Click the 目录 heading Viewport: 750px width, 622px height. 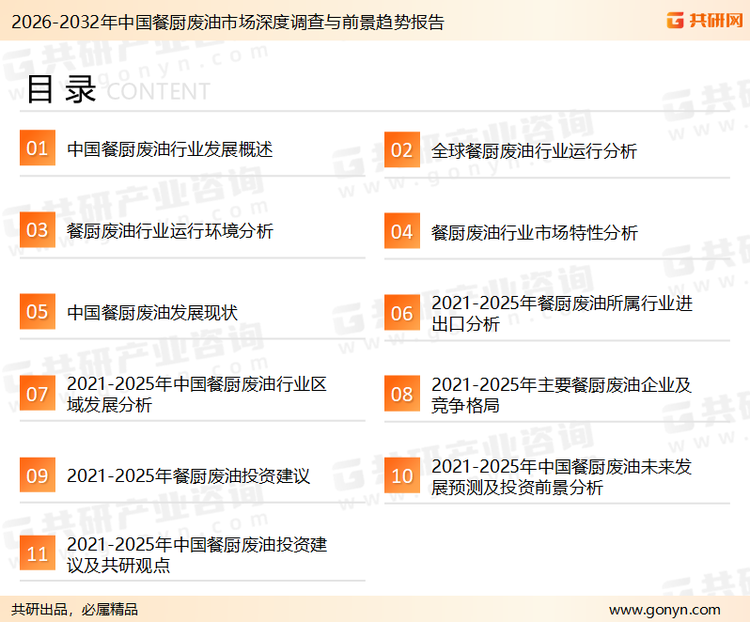(x=61, y=89)
